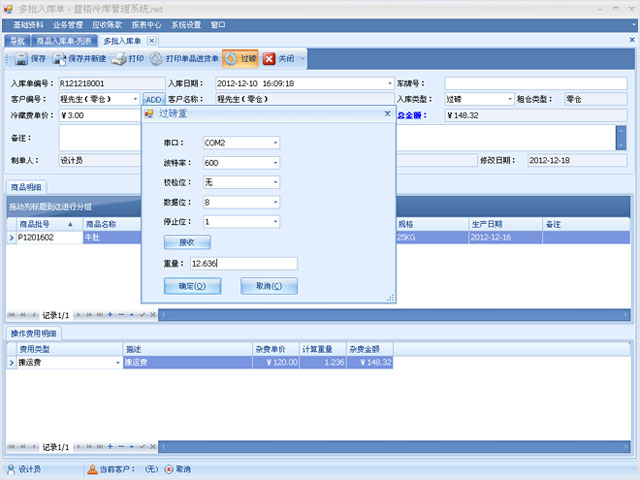Switch to the 商品入库单-列表 tab
Viewport: 640px width, 480px height.
pyautogui.click(x=64, y=41)
